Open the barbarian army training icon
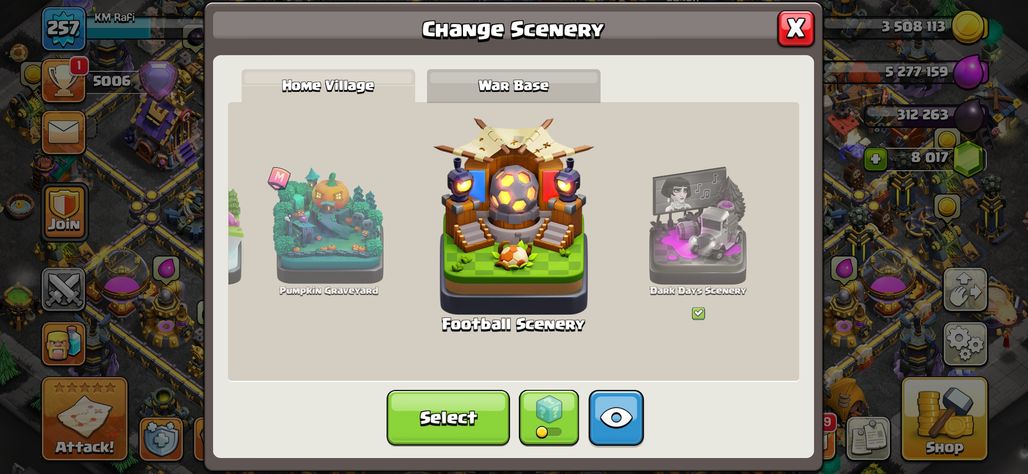Screen dimensions: 1028x474 [64, 344]
